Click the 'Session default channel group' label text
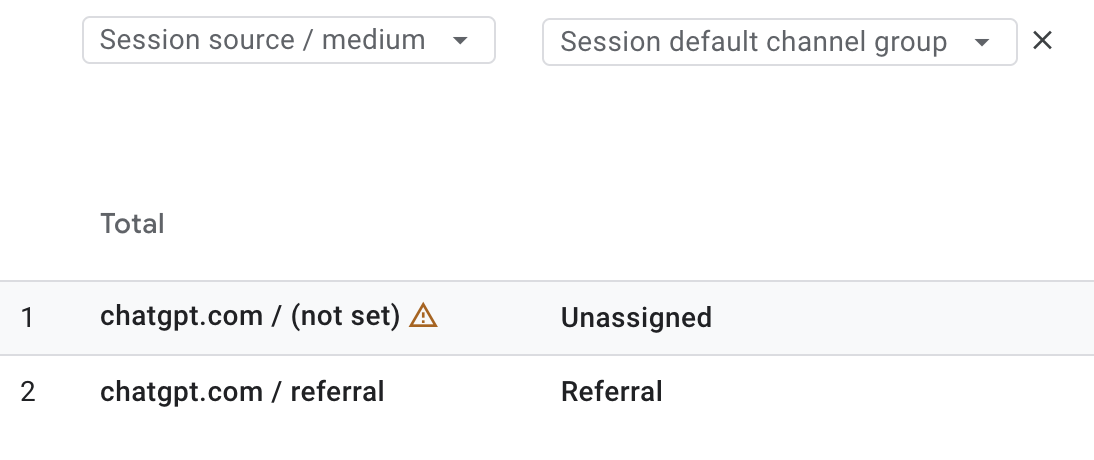This screenshot has height=460, width=1094. [753, 42]
